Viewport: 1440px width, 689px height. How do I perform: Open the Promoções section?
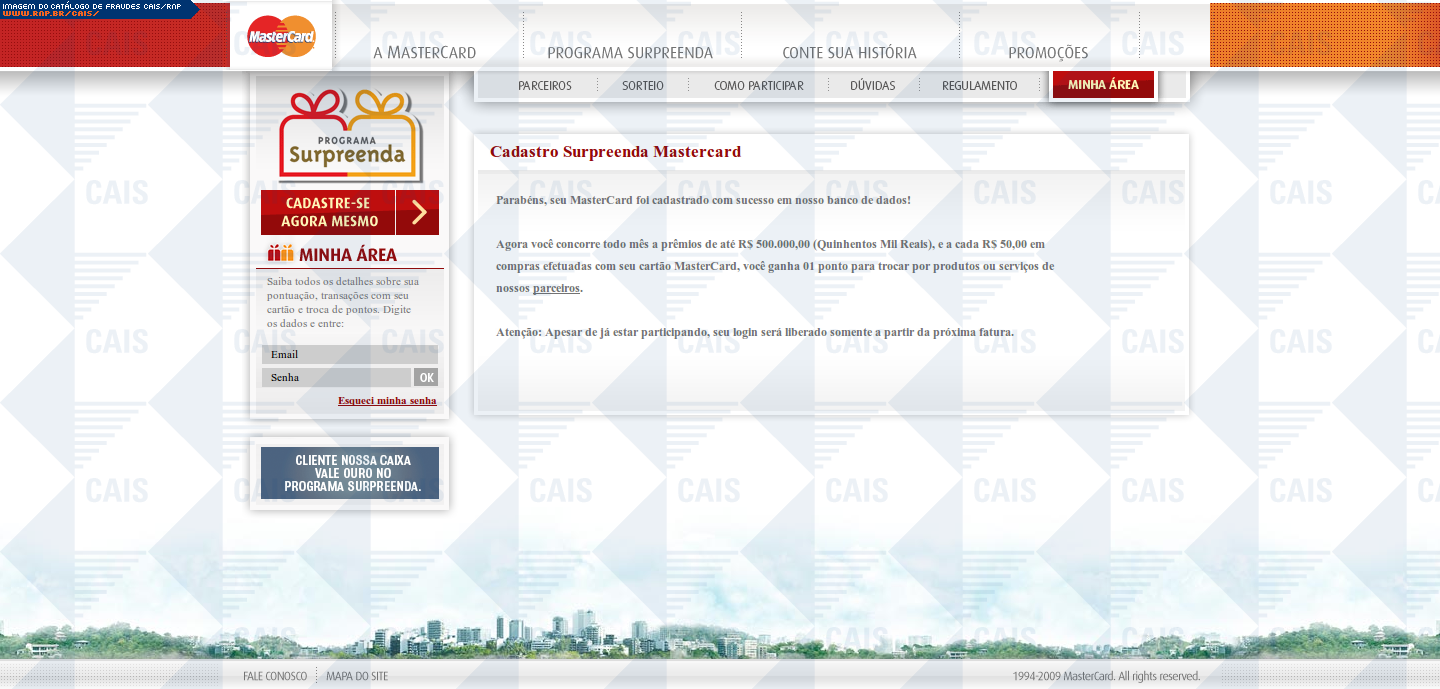(x=1047, y=53)
